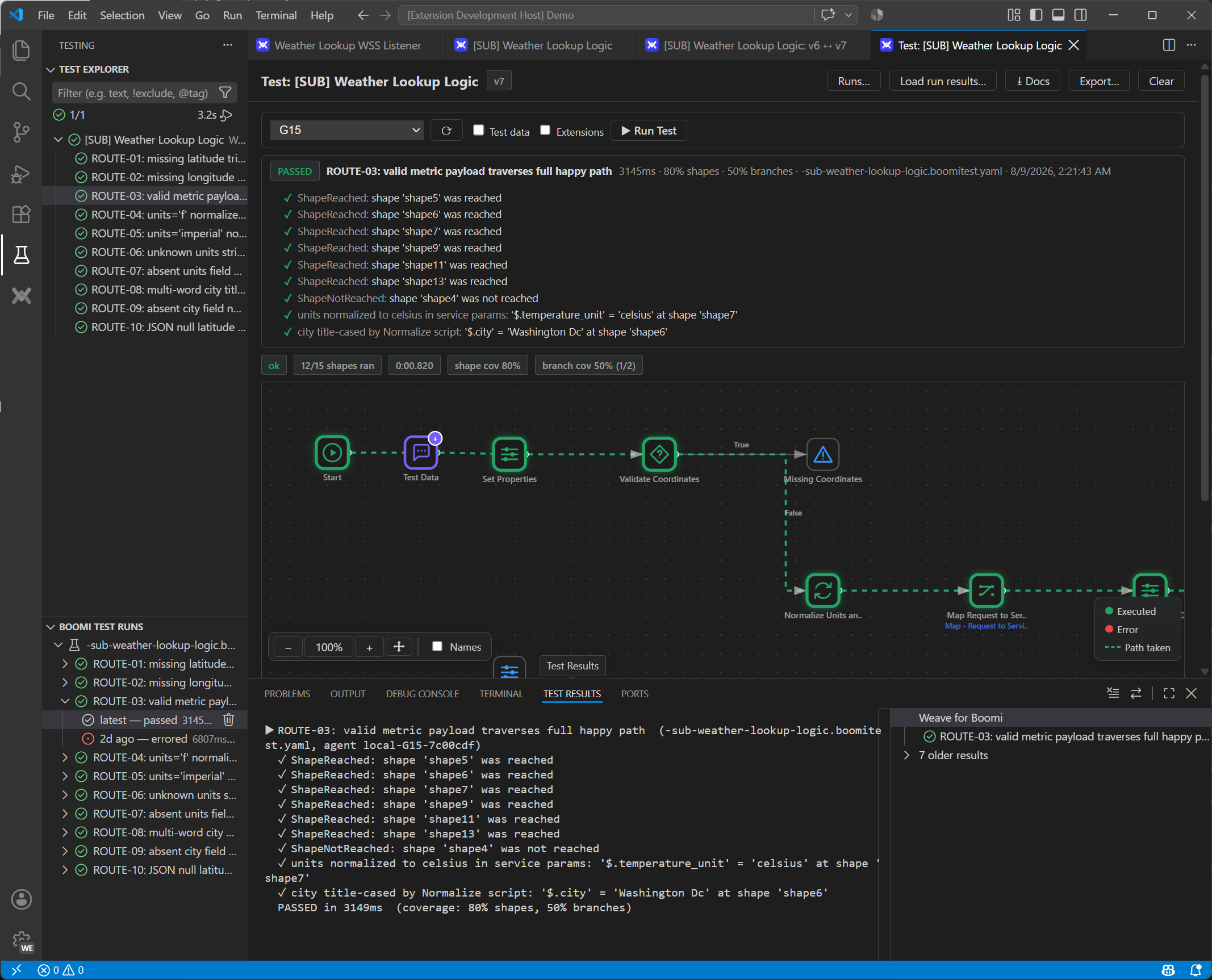1212x980 pixels.
Task: Split the editor right
Action: click(1169, 45)
